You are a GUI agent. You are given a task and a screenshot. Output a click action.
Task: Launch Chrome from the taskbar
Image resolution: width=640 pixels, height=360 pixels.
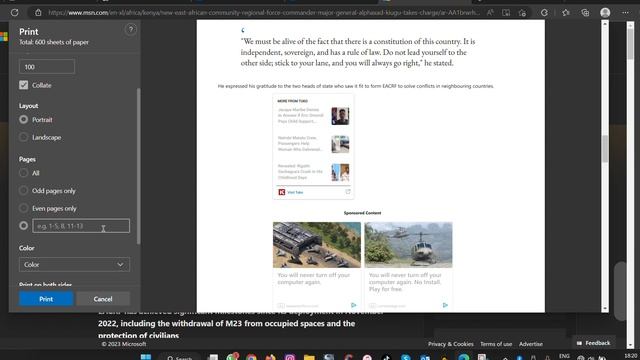(x=251, y=357)
